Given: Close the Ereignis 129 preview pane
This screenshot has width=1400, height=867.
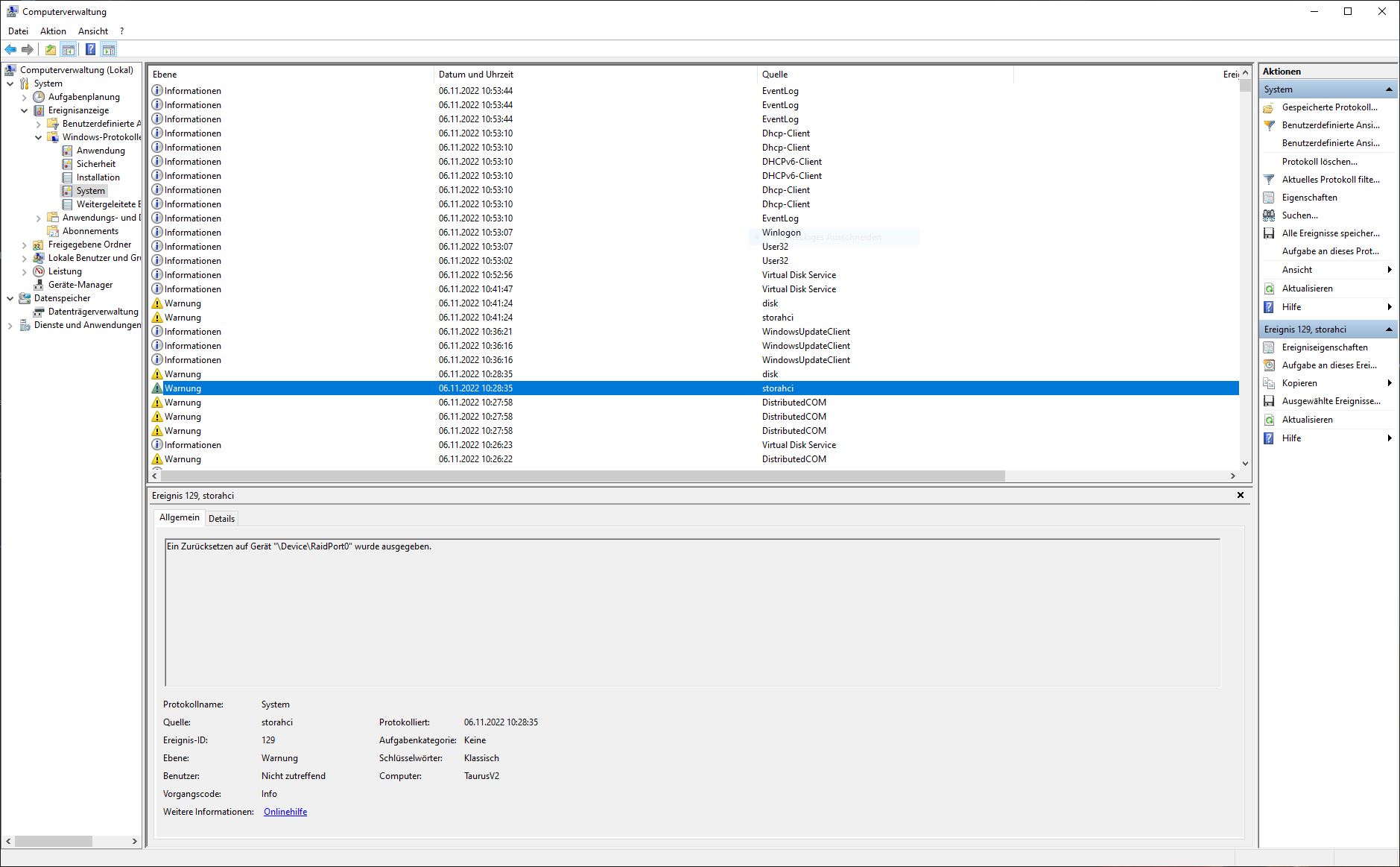Looking at the screenshot, I should click(1241, 495).
